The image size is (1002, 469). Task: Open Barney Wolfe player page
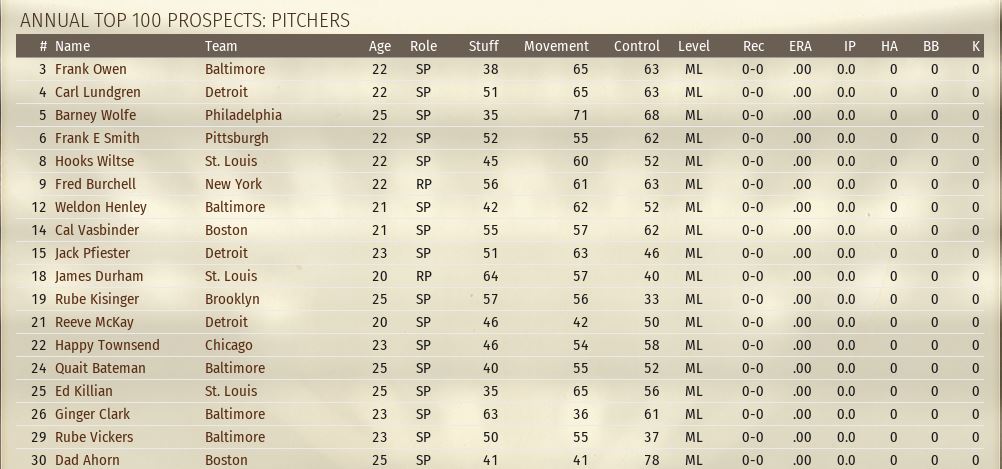pyautogui.click(x=95, y=115)
